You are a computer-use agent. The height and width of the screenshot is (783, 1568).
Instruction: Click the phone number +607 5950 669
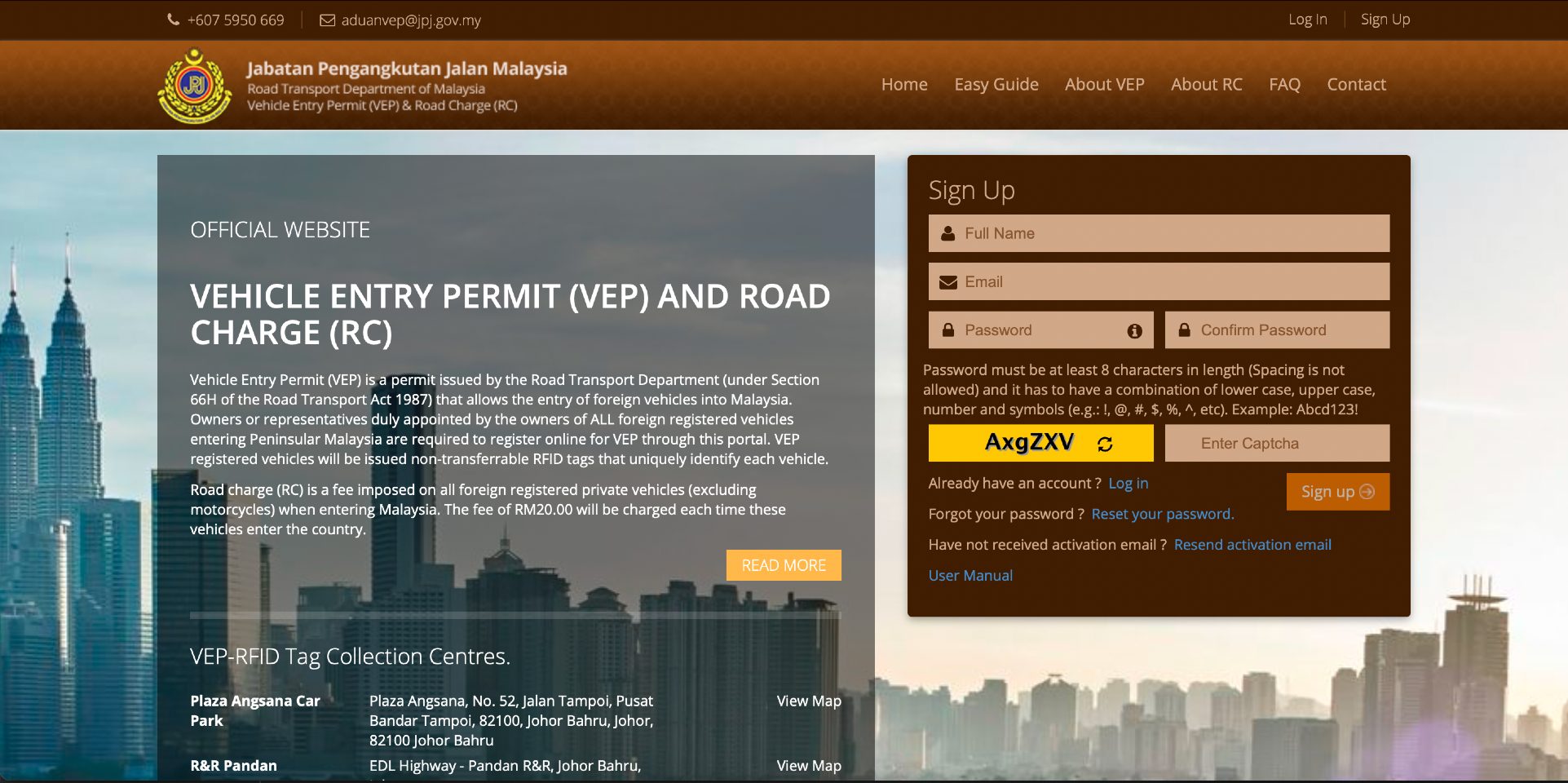236,20
